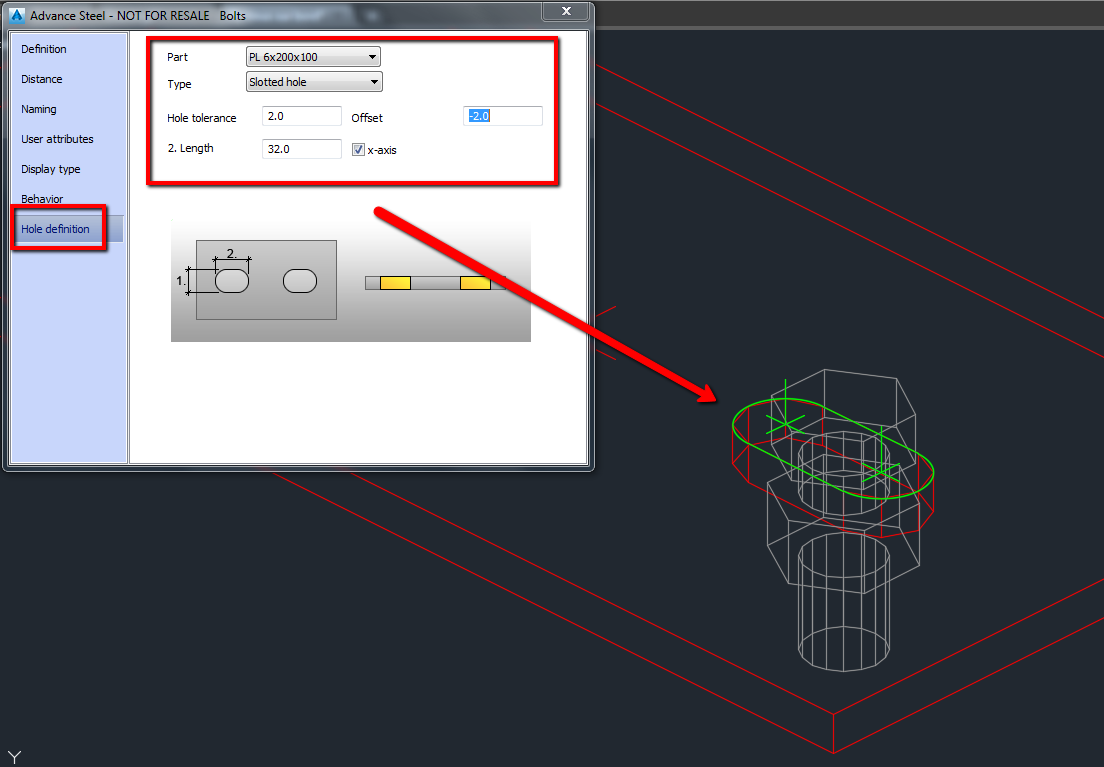Enable x-axis for the slotted hole
This screenshot has height=767, width=1104.
pyautogui.click(x=358, y=148)
